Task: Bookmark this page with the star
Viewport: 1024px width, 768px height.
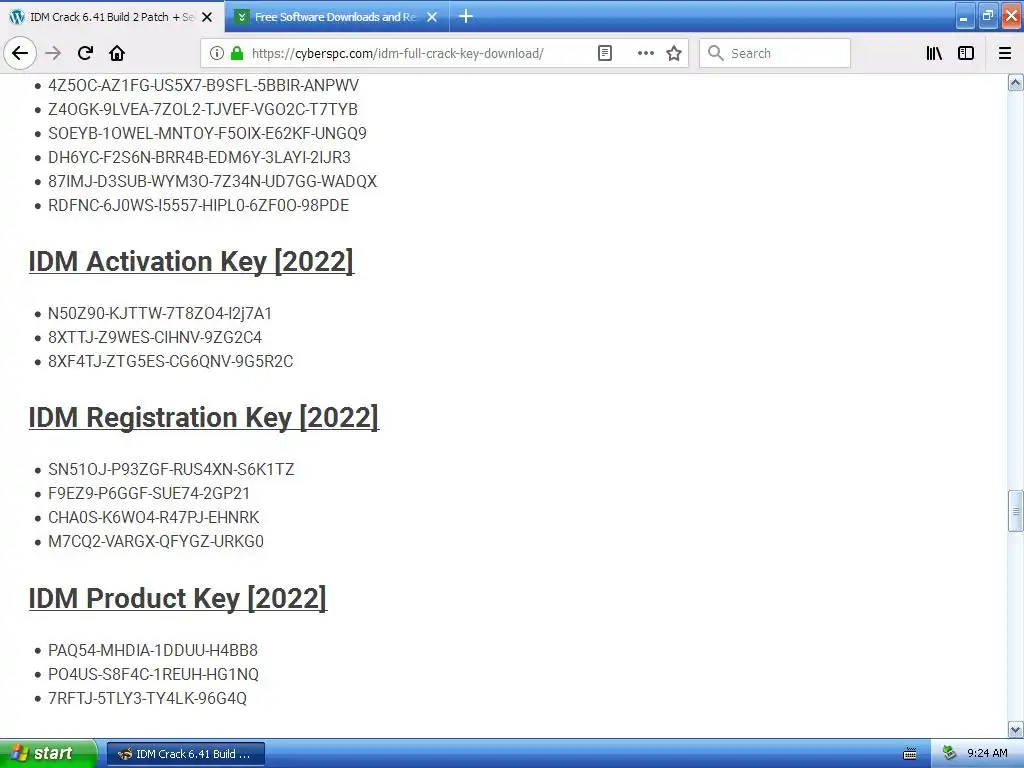Action: click(x=674, y=53)
